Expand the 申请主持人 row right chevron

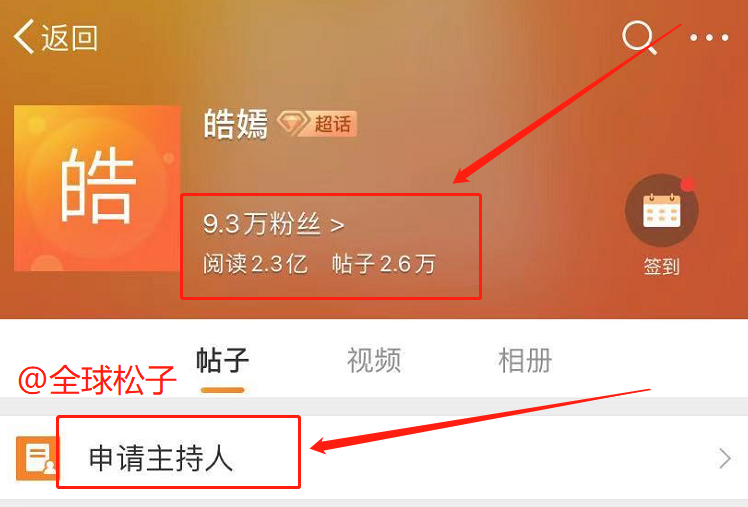click(725, 458)
